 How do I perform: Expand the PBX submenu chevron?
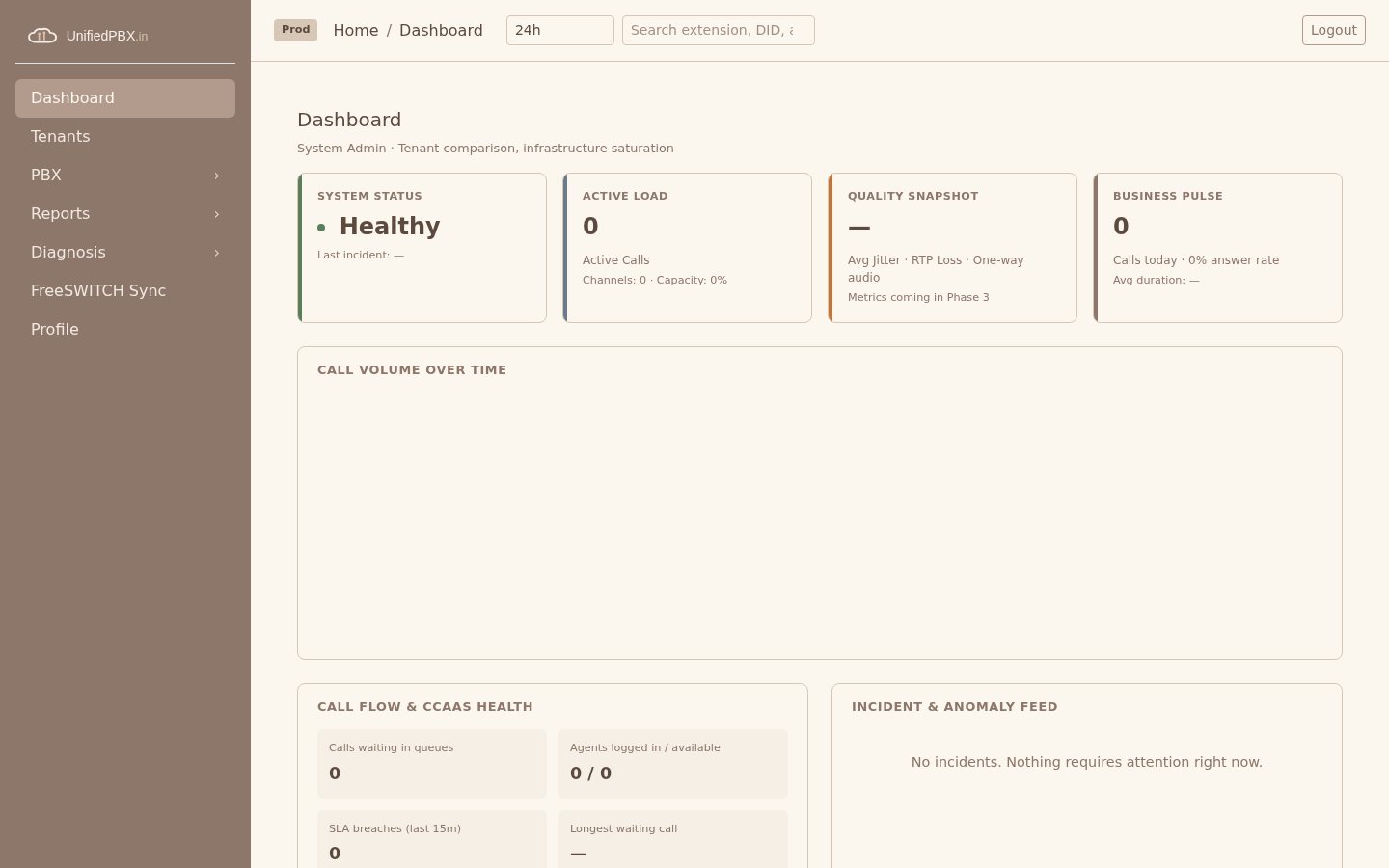217,176
